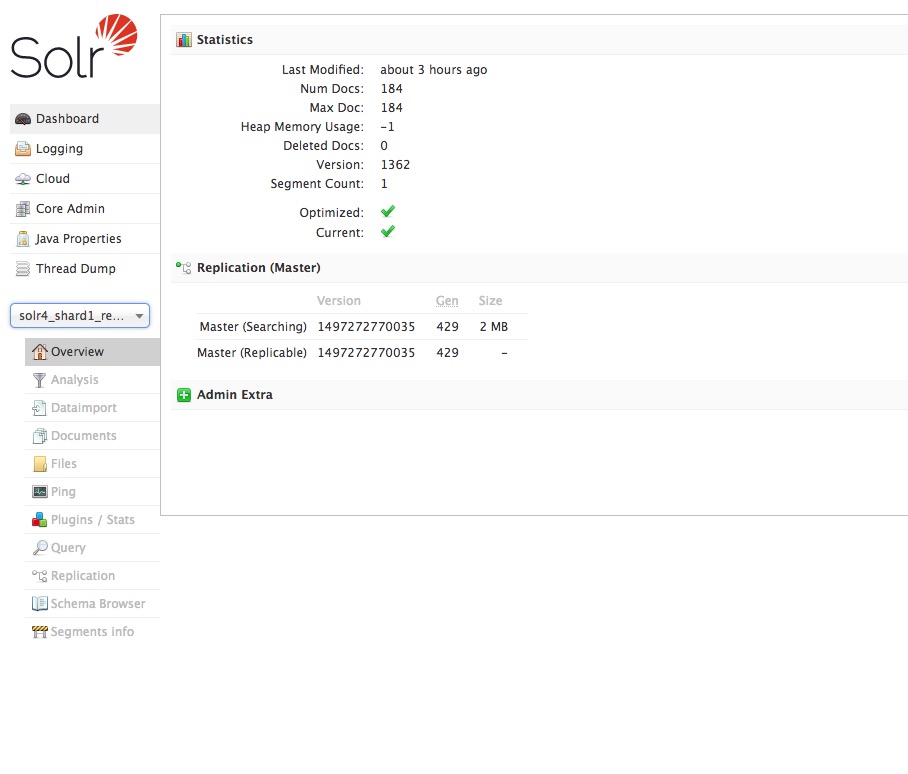This screenshot has width=908, height=774.
Task: Click the Version value 1362
Action: 396,164
